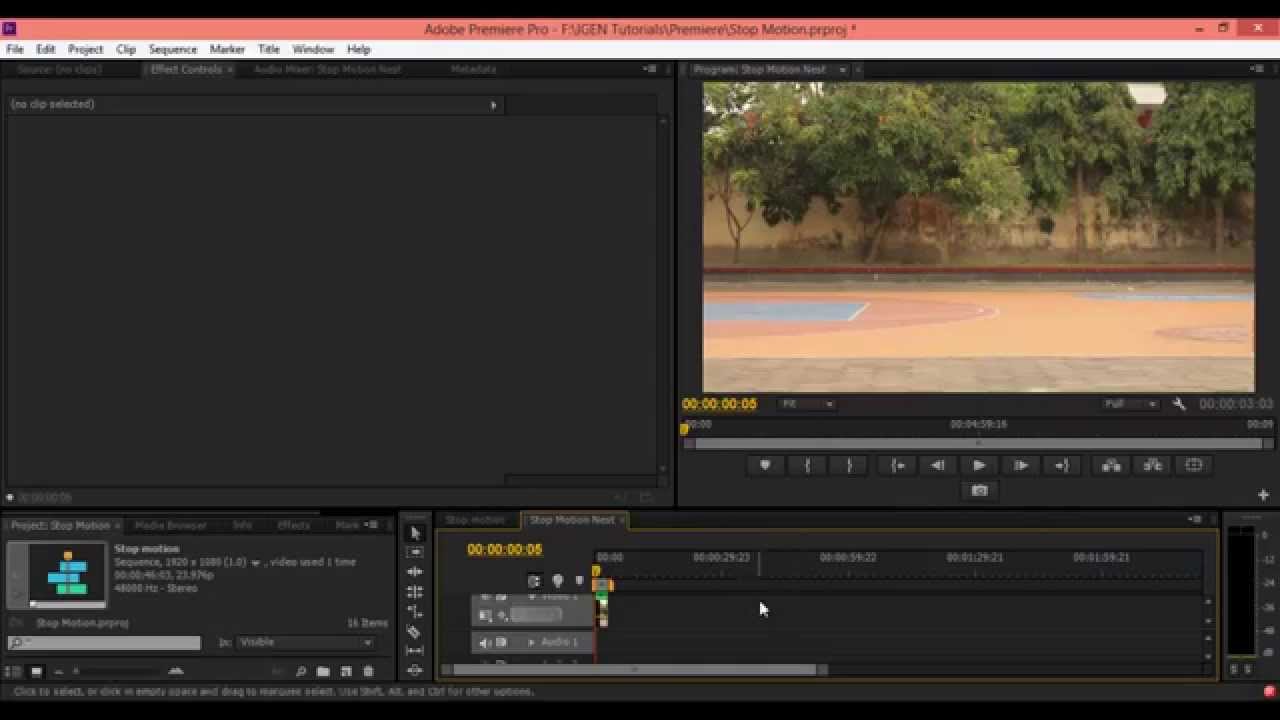Viewport: 1280px width, 720px height.
Task: Open the In: Visible dropdown in Project panel
Action: coord(305,642)
